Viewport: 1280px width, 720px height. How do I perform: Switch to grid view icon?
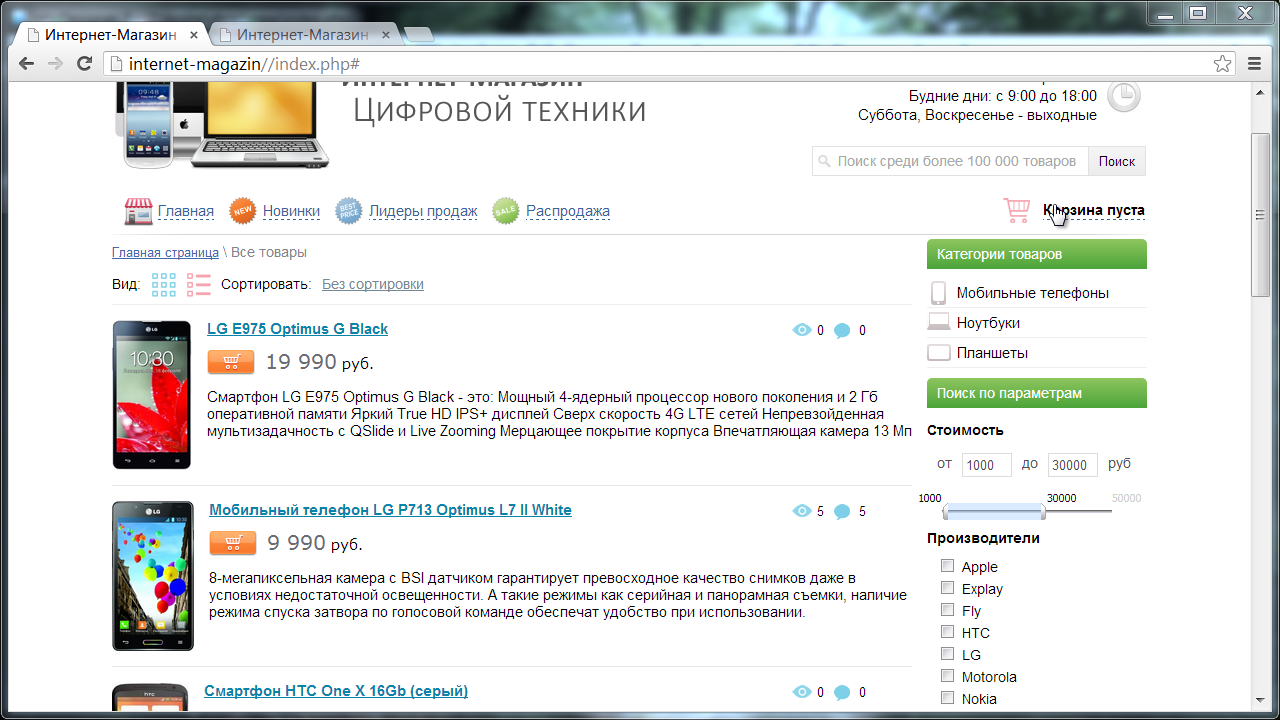pos(164,285)
